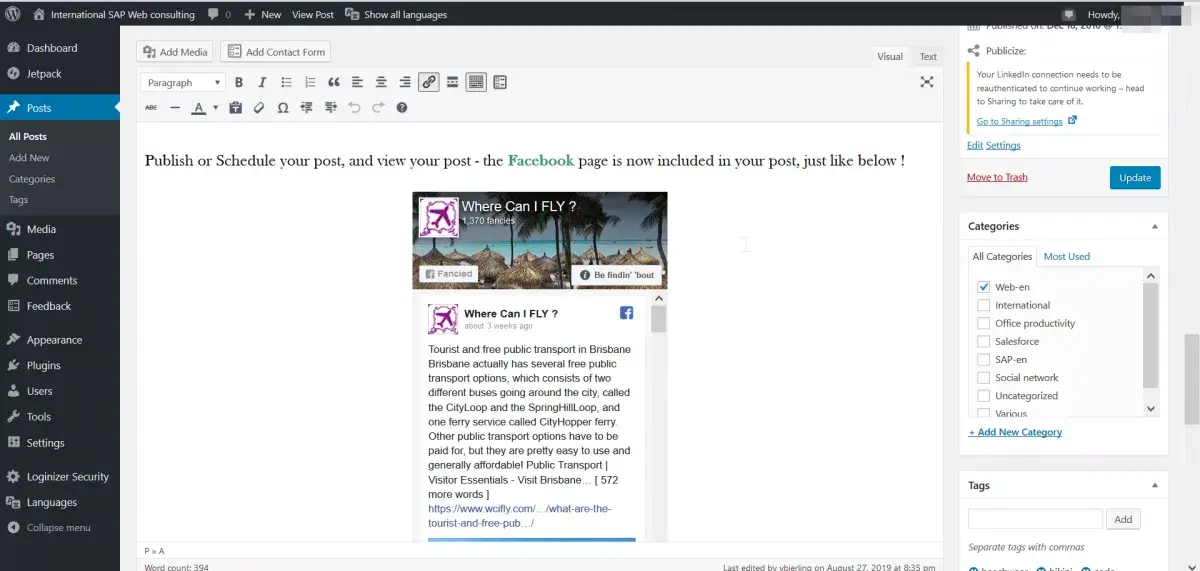Click Add New Category link
This screenshot has height=571, width=1200.
coord(1015,432)
